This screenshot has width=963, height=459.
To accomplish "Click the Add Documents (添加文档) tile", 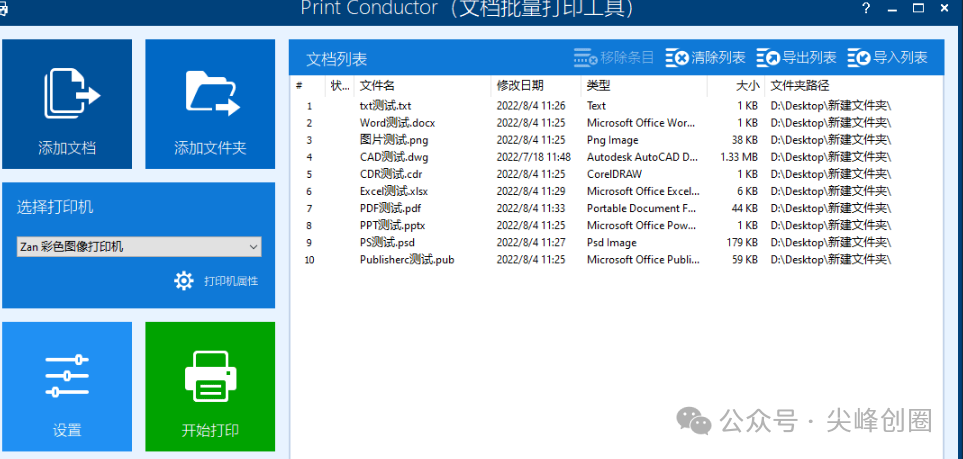I will point(67,104).
